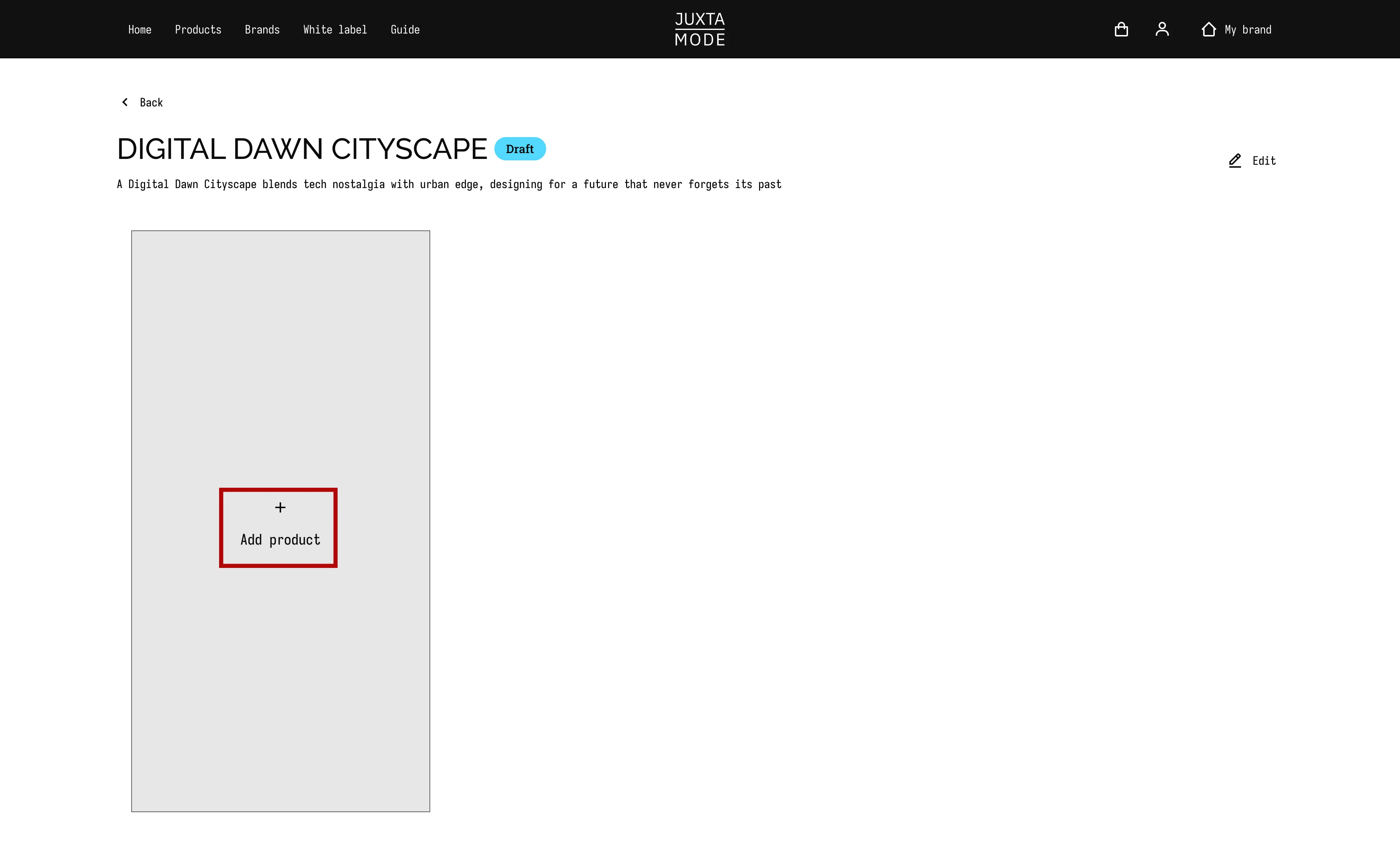Open the Products menu item
The height and width of the screenshot is (857, 1400).
pos(198,30)
